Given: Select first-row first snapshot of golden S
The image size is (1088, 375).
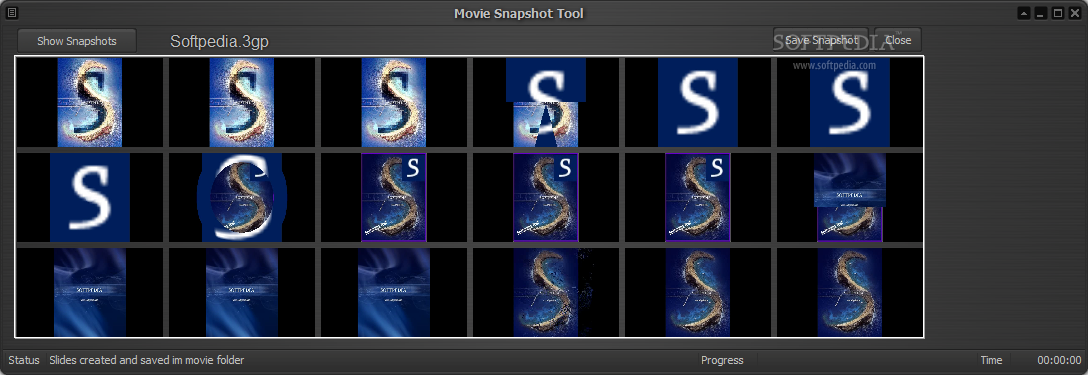Looking at the screenshot, I should [x=90, y=102].
